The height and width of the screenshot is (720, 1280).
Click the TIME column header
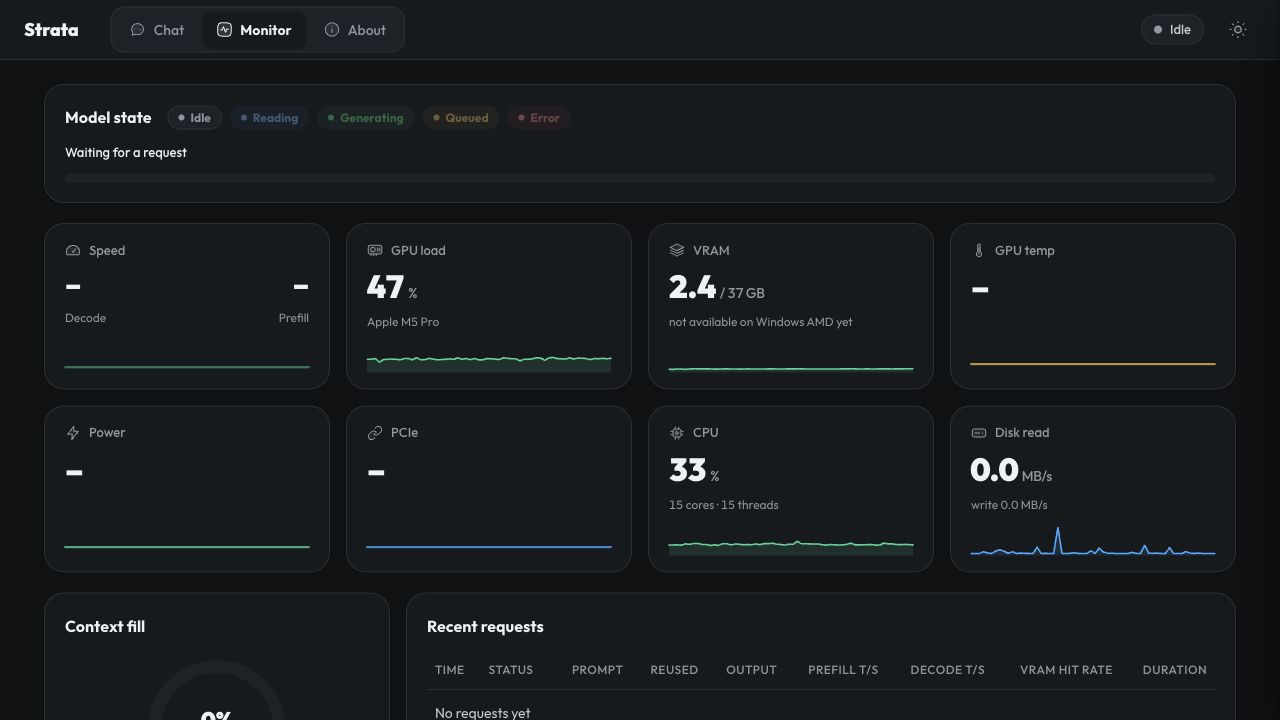point(450,670)
